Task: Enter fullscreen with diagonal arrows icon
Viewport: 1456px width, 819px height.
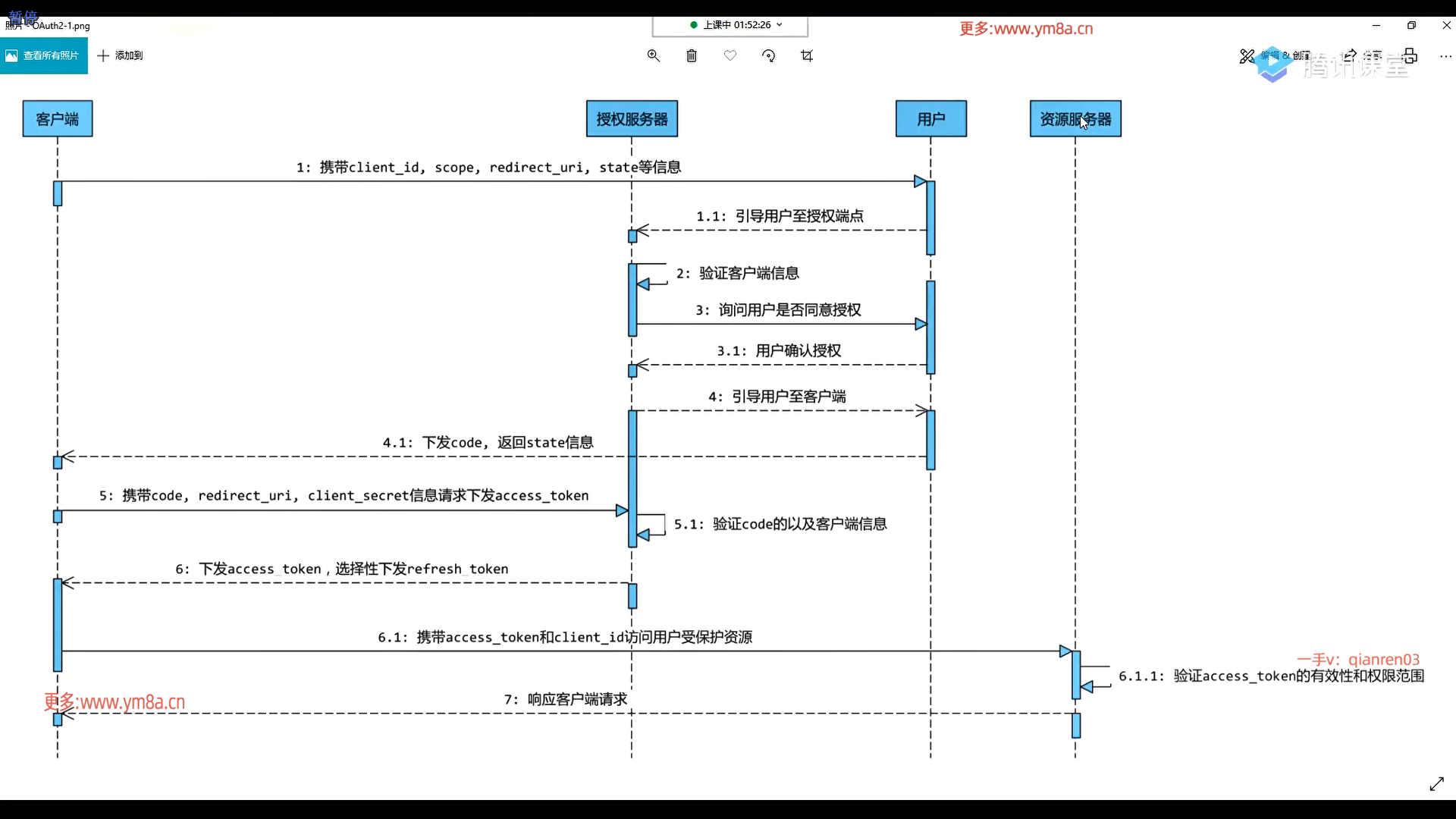Action: (x=1436, y=784)
